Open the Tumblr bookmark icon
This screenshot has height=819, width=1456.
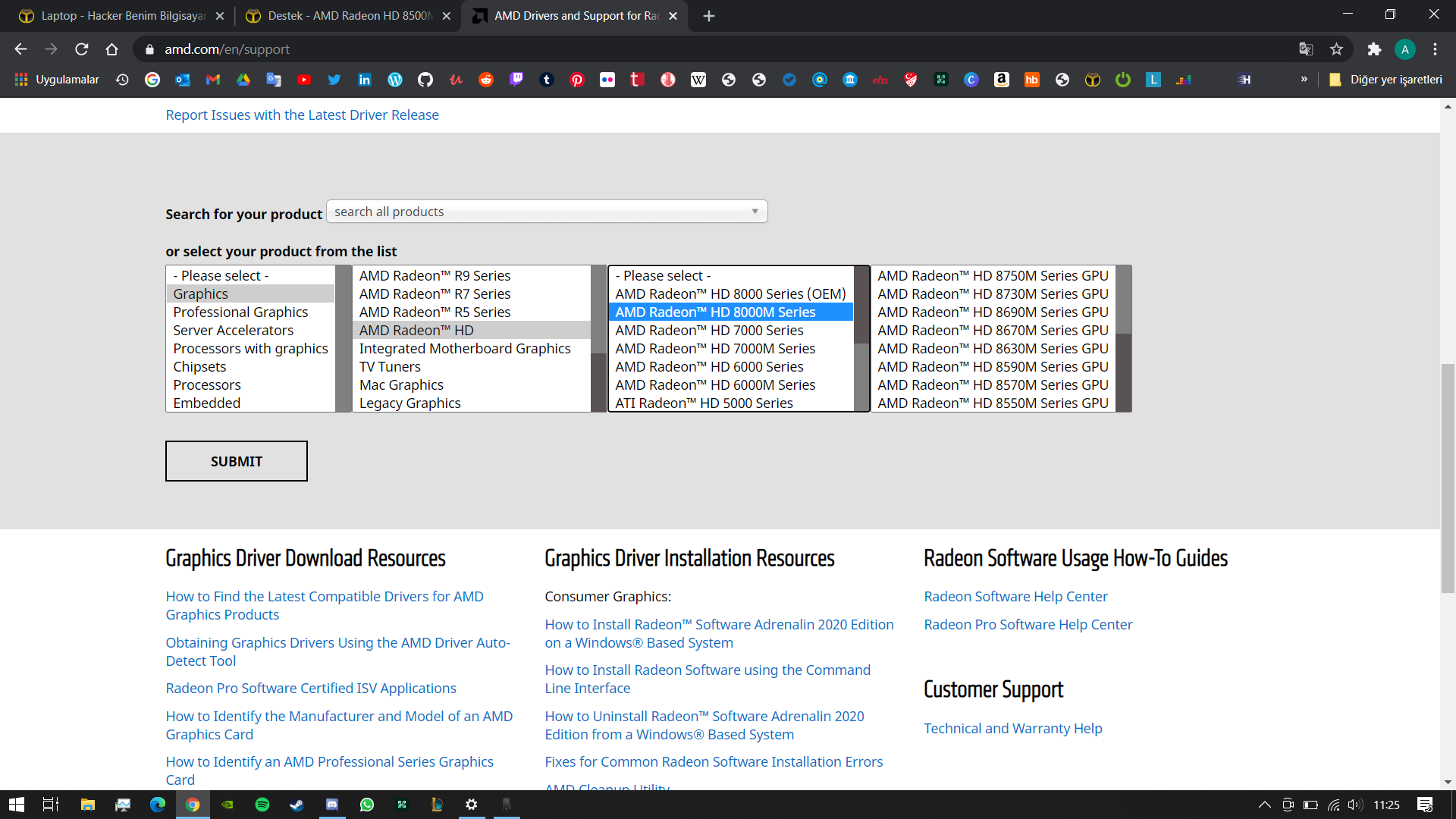pyautogui.click(x=547, y=80)
